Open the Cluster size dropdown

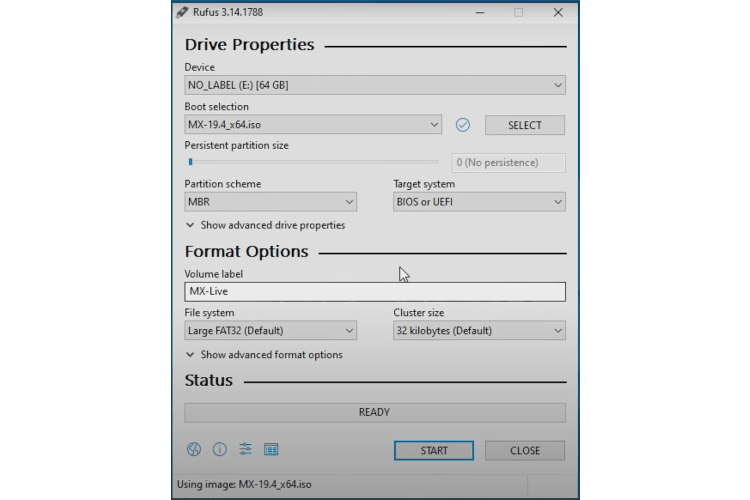click(479, 331)
